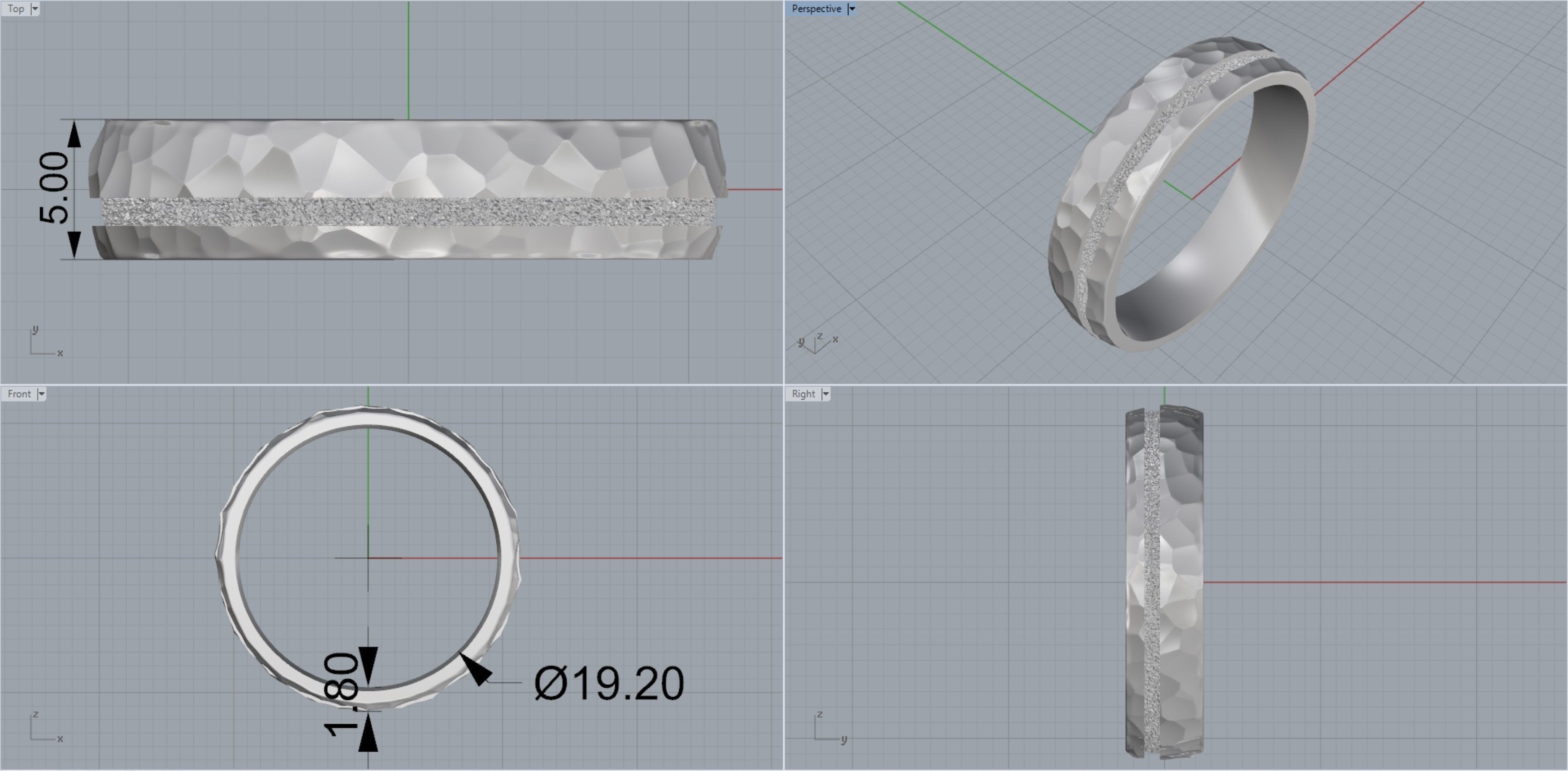1568x771 pixels.
Task: Activate the Right viewport title label
Action: pos(803,394)
